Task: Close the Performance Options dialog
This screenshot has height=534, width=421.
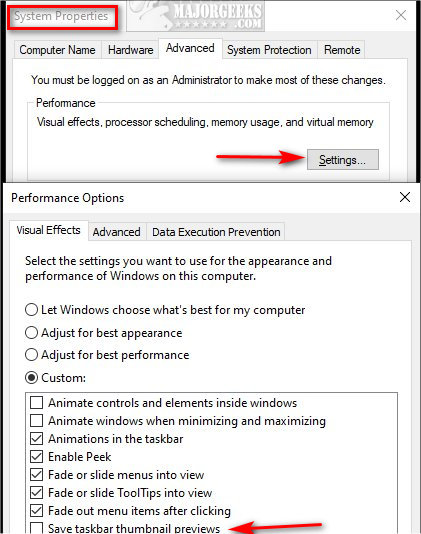Action: tap(405, 197)
